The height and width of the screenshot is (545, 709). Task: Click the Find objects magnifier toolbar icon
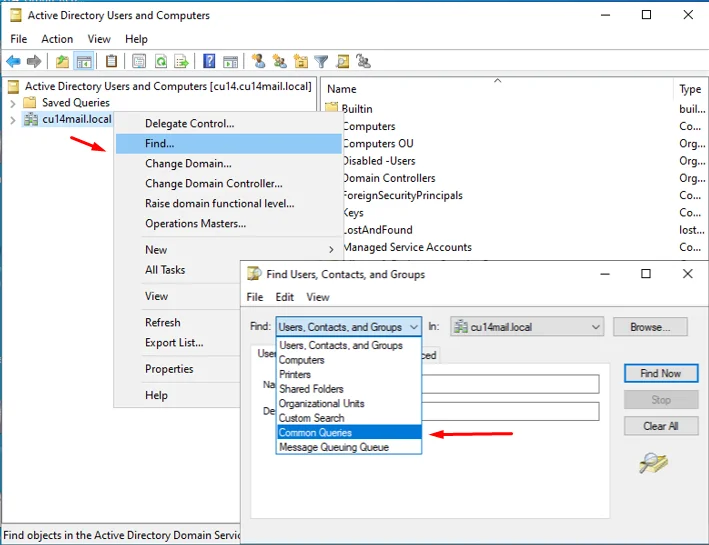[x=342, y=61]
